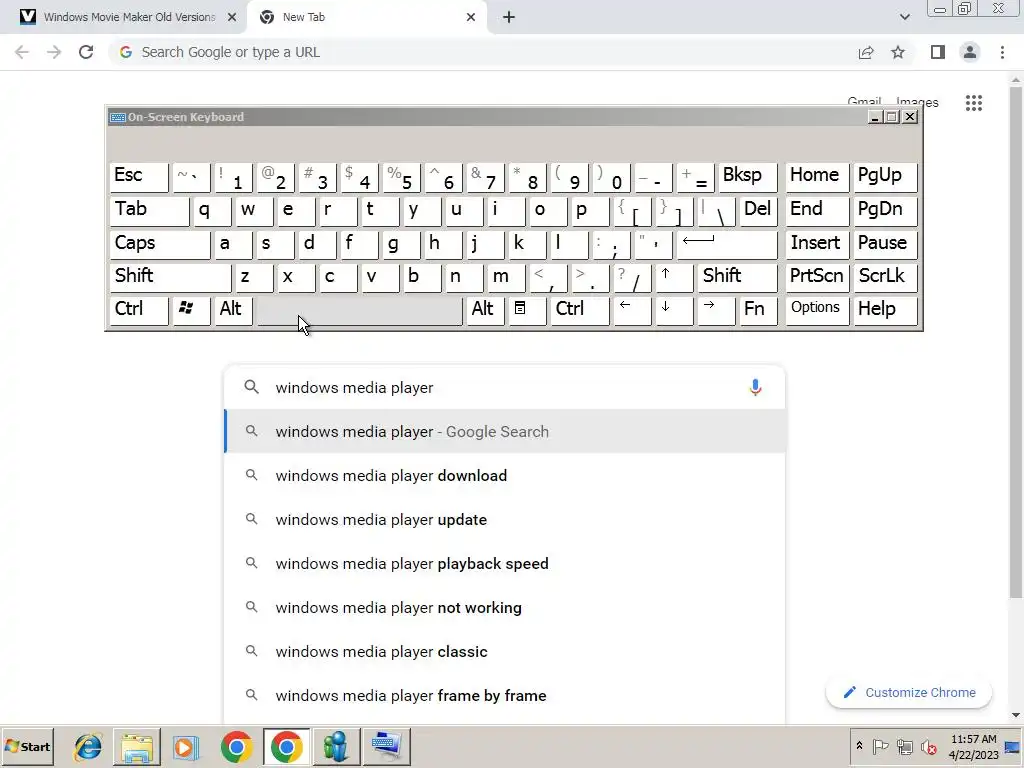Open the Windows Start menu
The image size is (1024, 768).
point(27,747)
